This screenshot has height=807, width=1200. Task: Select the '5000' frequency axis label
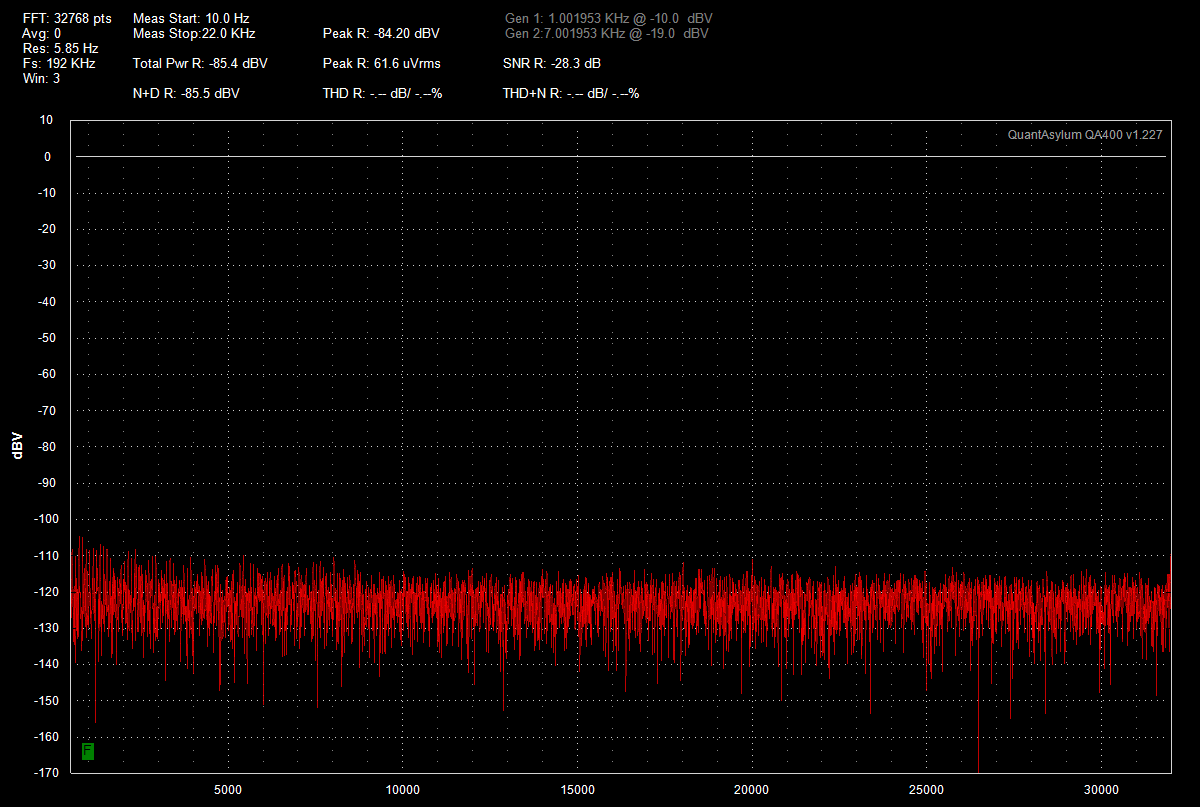229,790
